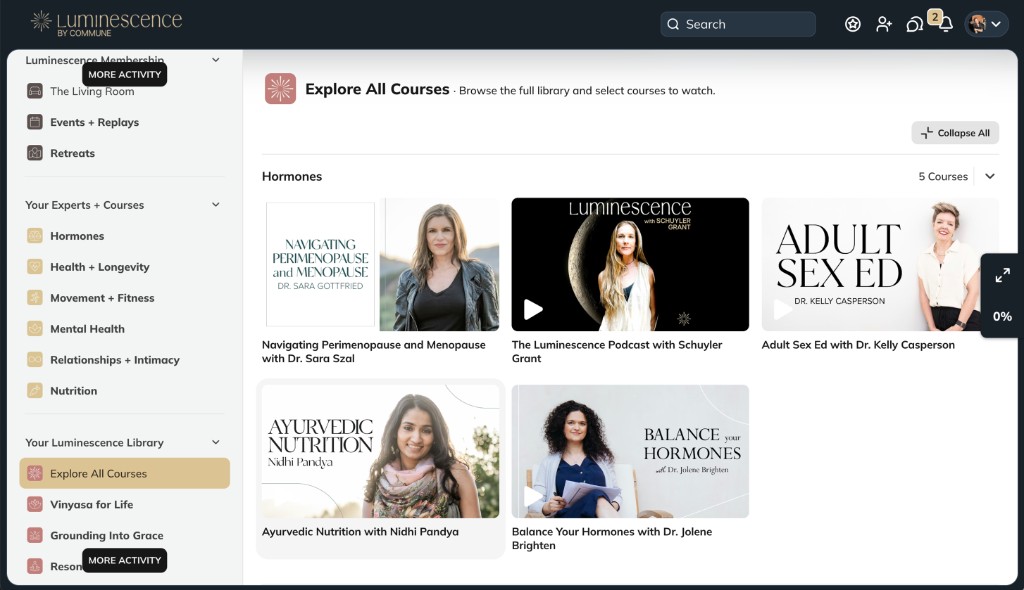Click the Vinyasa for Life icon
Screen dimensions: 1024x590
pos(35,504)
